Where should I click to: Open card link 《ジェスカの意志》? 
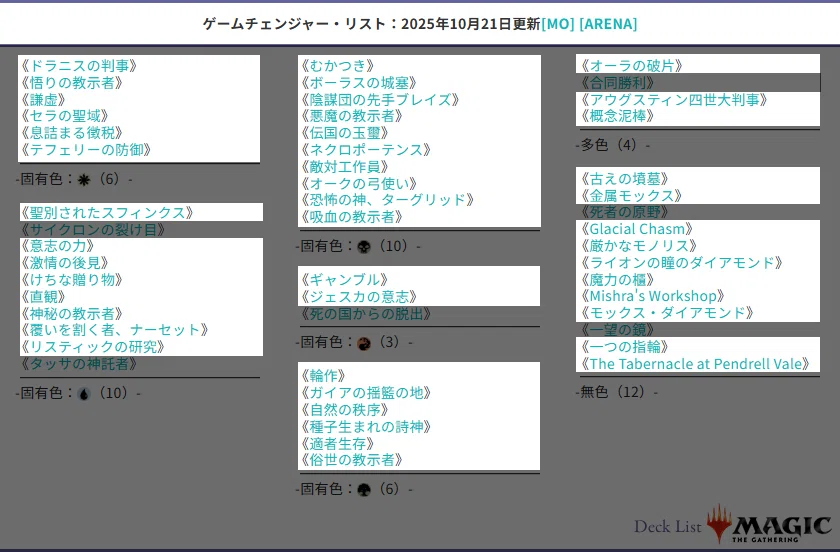358,297
